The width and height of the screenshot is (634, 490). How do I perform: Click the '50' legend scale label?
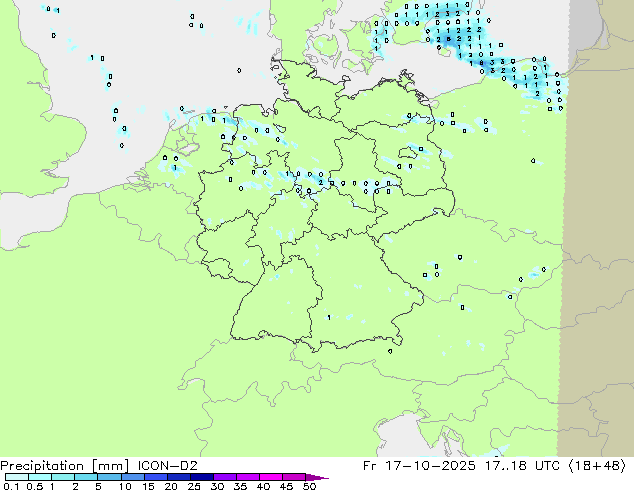pos(309,486)
